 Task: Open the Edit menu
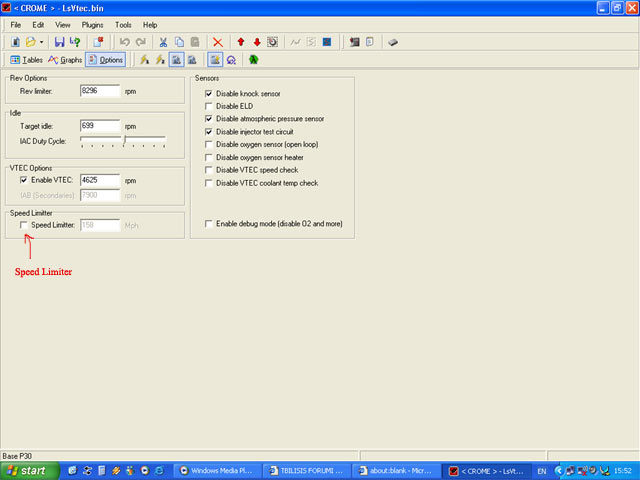point(38,25)
